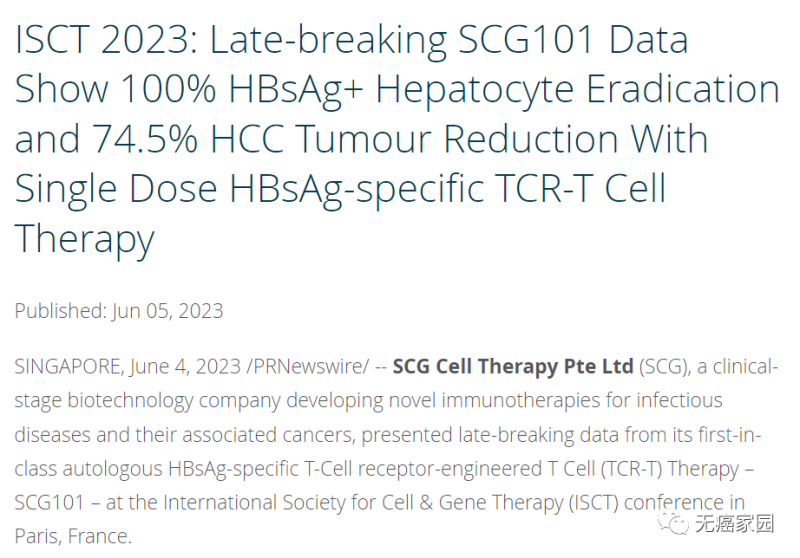This screenshot has height=558, width=800.
Task: Click "HBsAg+" in the headline
Action: click(x=295, y=90)
